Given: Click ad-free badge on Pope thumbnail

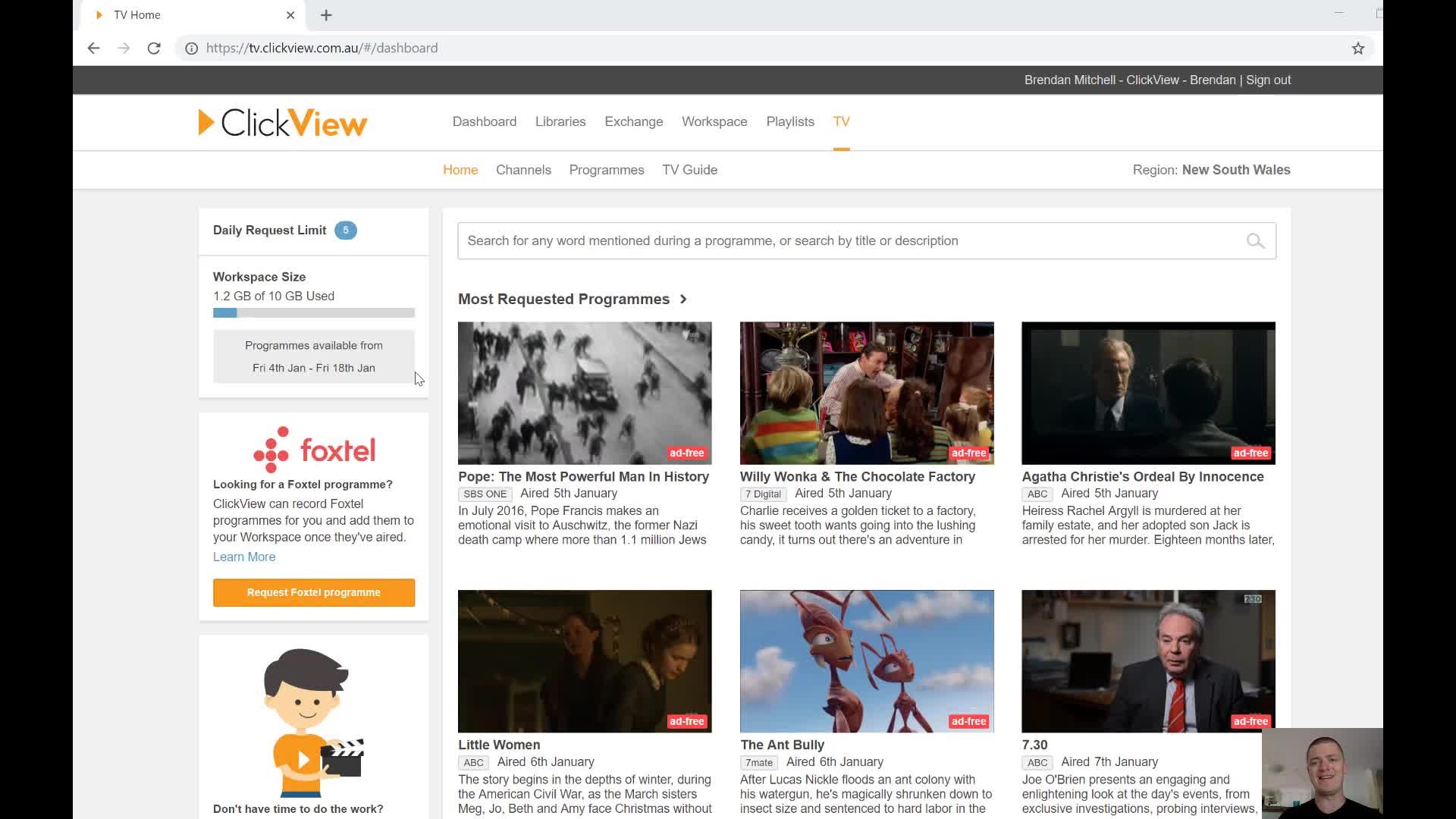Looking at the screenshot, I should (687, 453).
